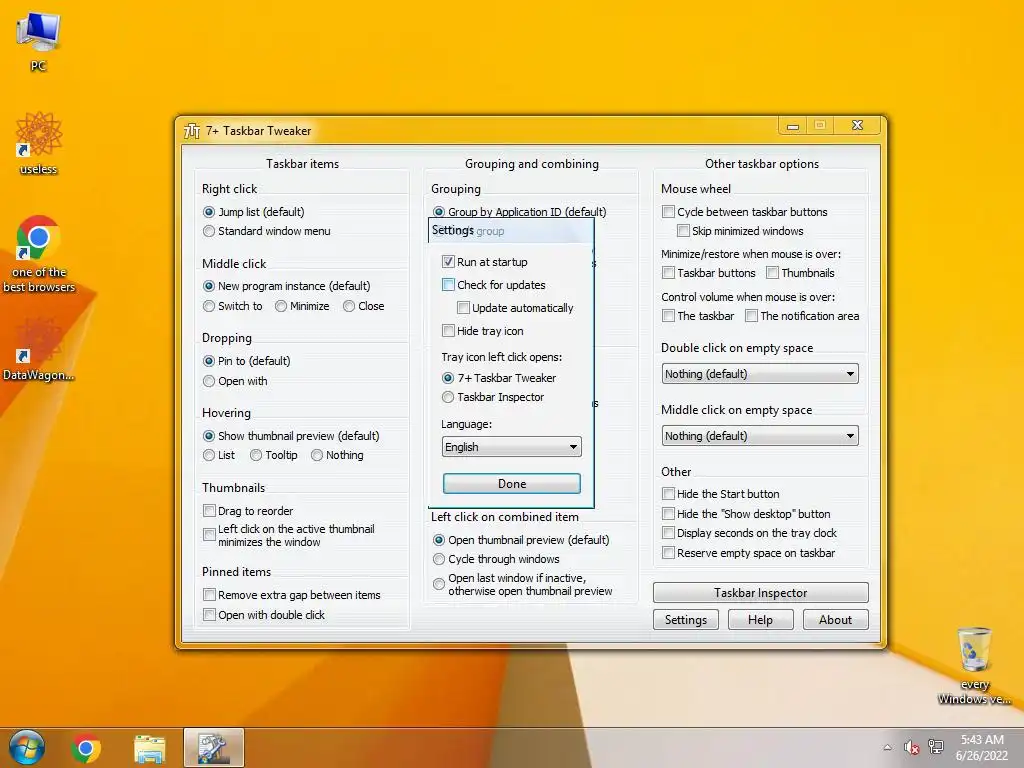Select the DataWagon desktop shortcut
This screenshot has height=768, width=1024.
[39, 349]
